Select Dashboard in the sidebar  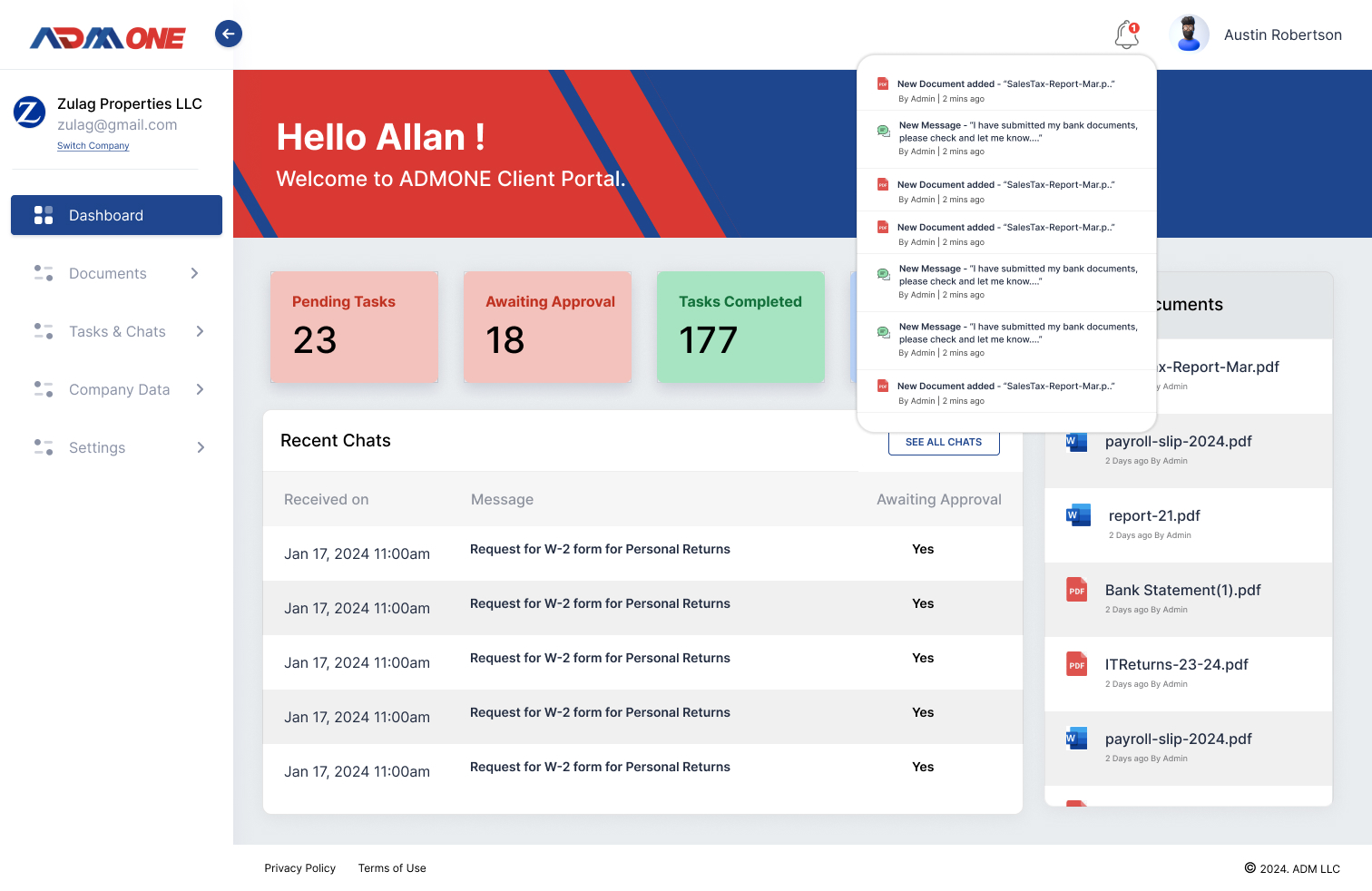116,215
